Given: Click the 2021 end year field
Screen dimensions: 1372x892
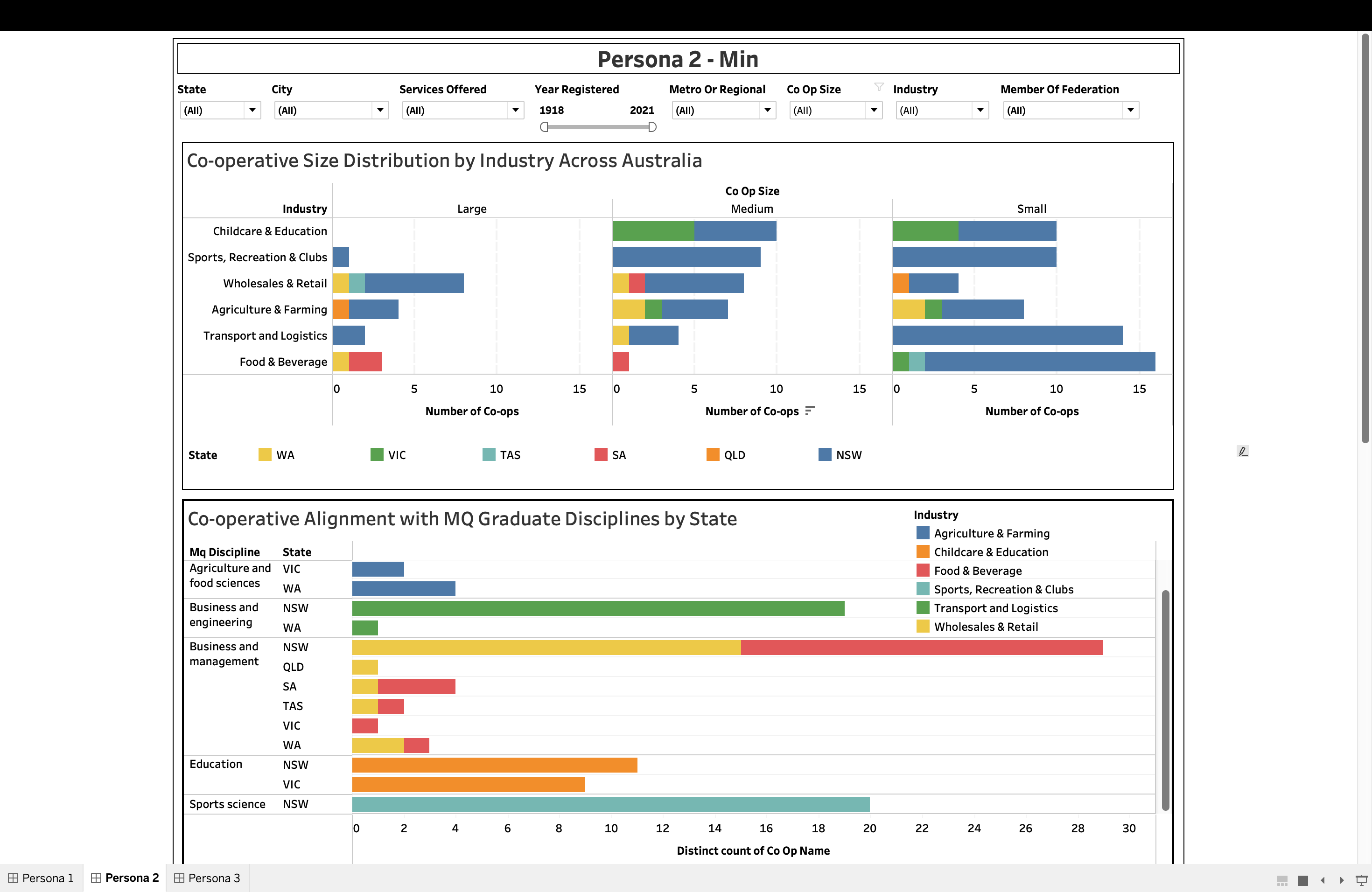Looking at the screenshot, I should pyautogui.click(x=642, y=110).
